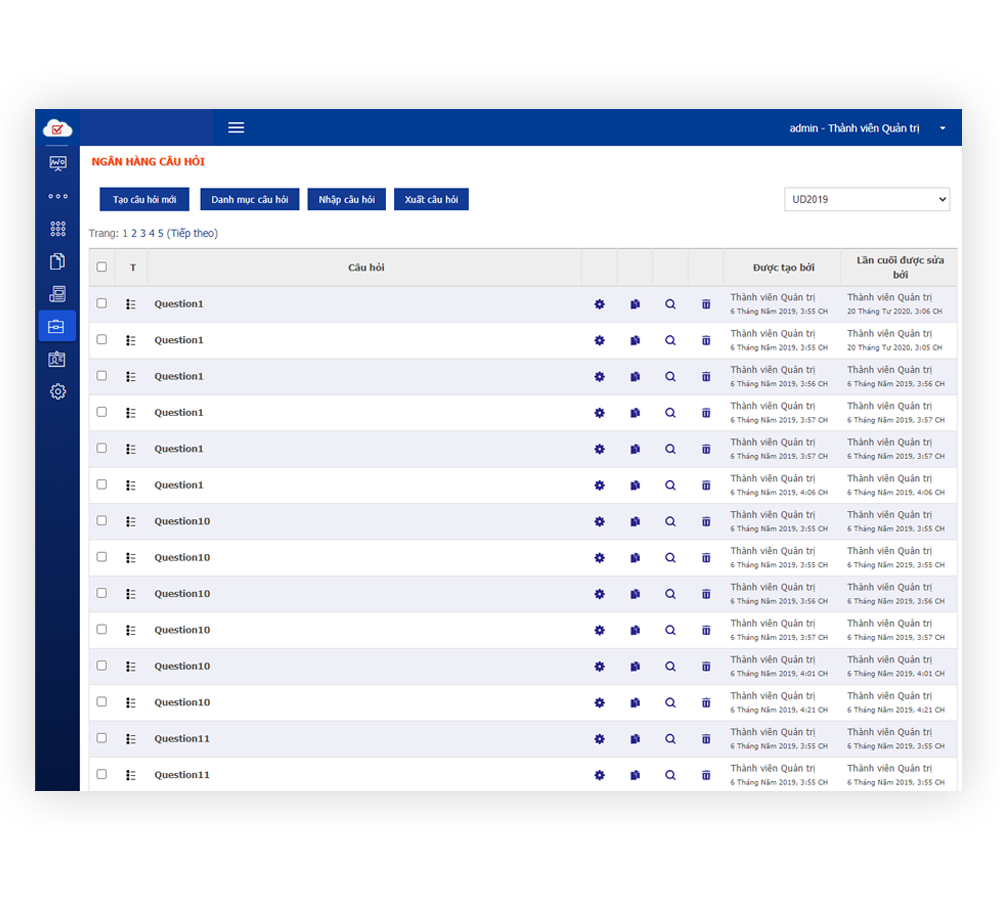The height and width of the screenshot is (900, 1000).
Task: Click the cloud checkmark logo icon
Action: click(57, 128)
